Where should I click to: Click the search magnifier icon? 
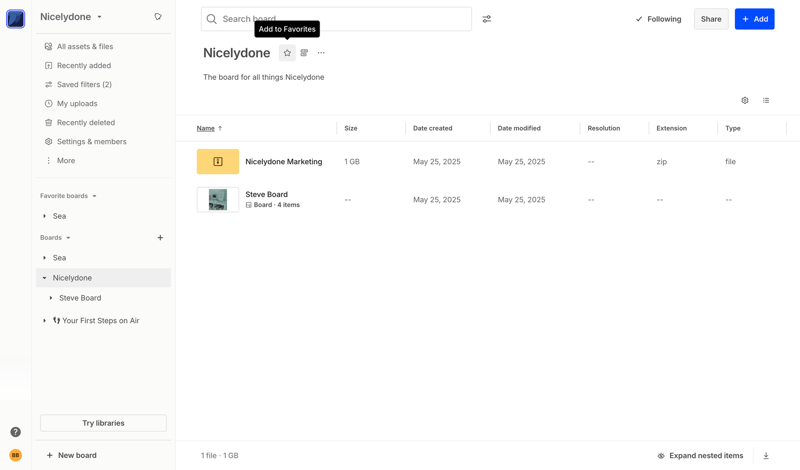pyautogui.click(x=212, y=19)
